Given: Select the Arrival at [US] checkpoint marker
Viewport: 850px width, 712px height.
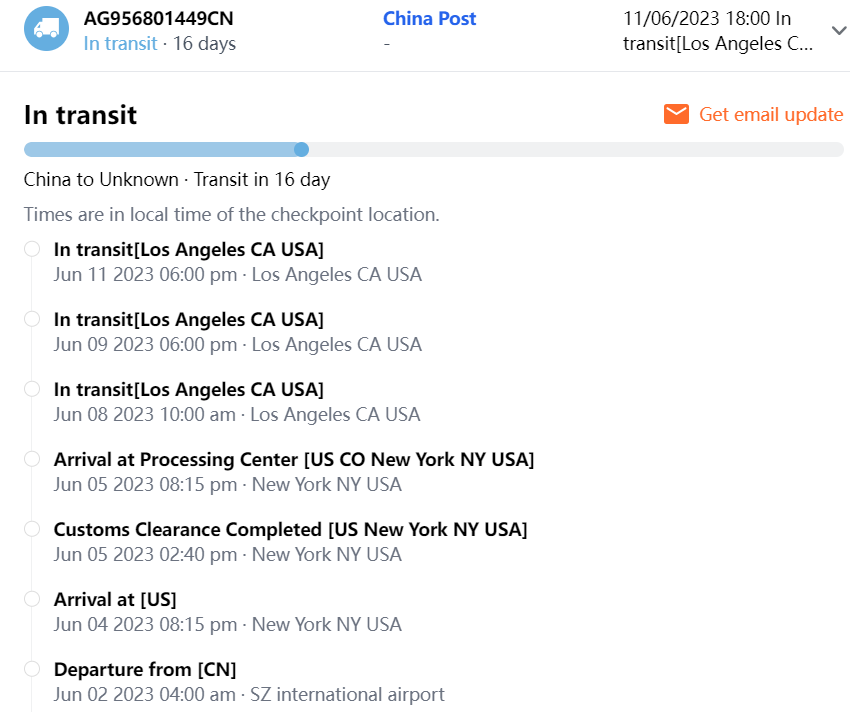Looking at the screenshot, I should (32, 599).
